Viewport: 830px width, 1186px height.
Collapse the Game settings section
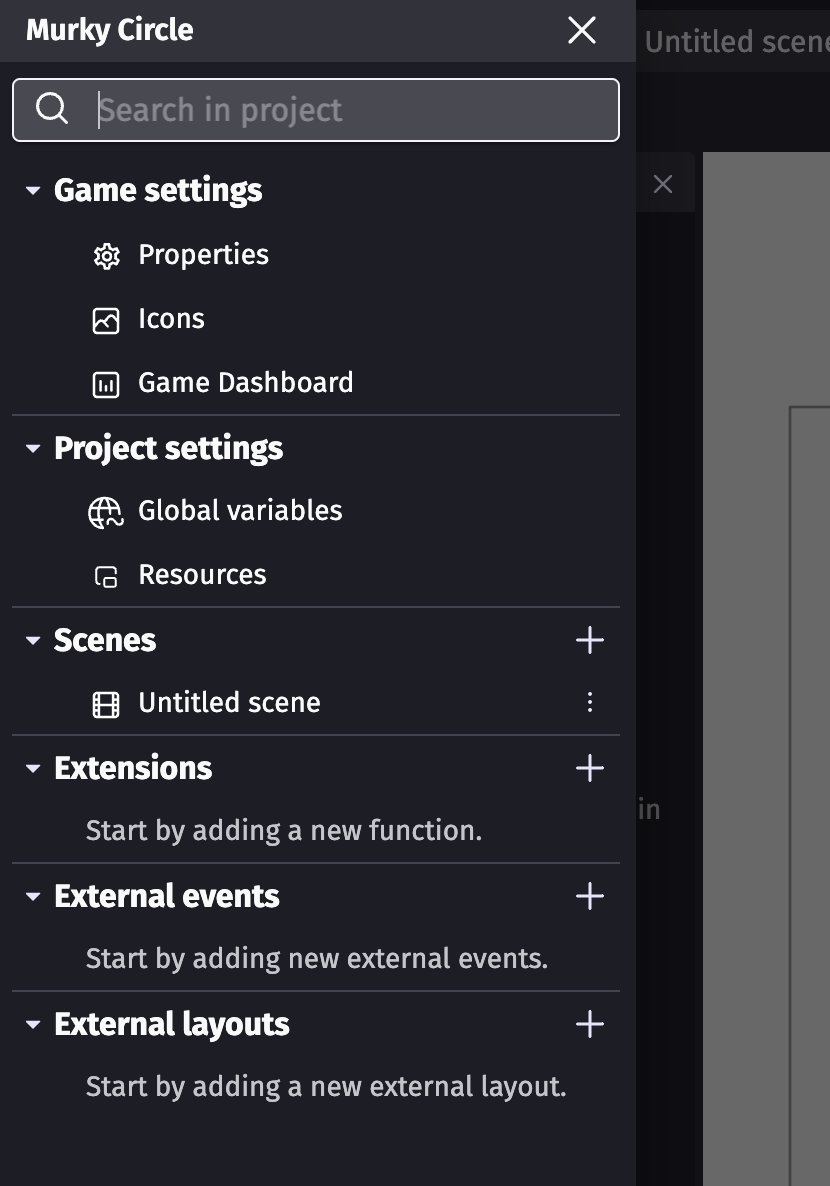coord(33,191)
